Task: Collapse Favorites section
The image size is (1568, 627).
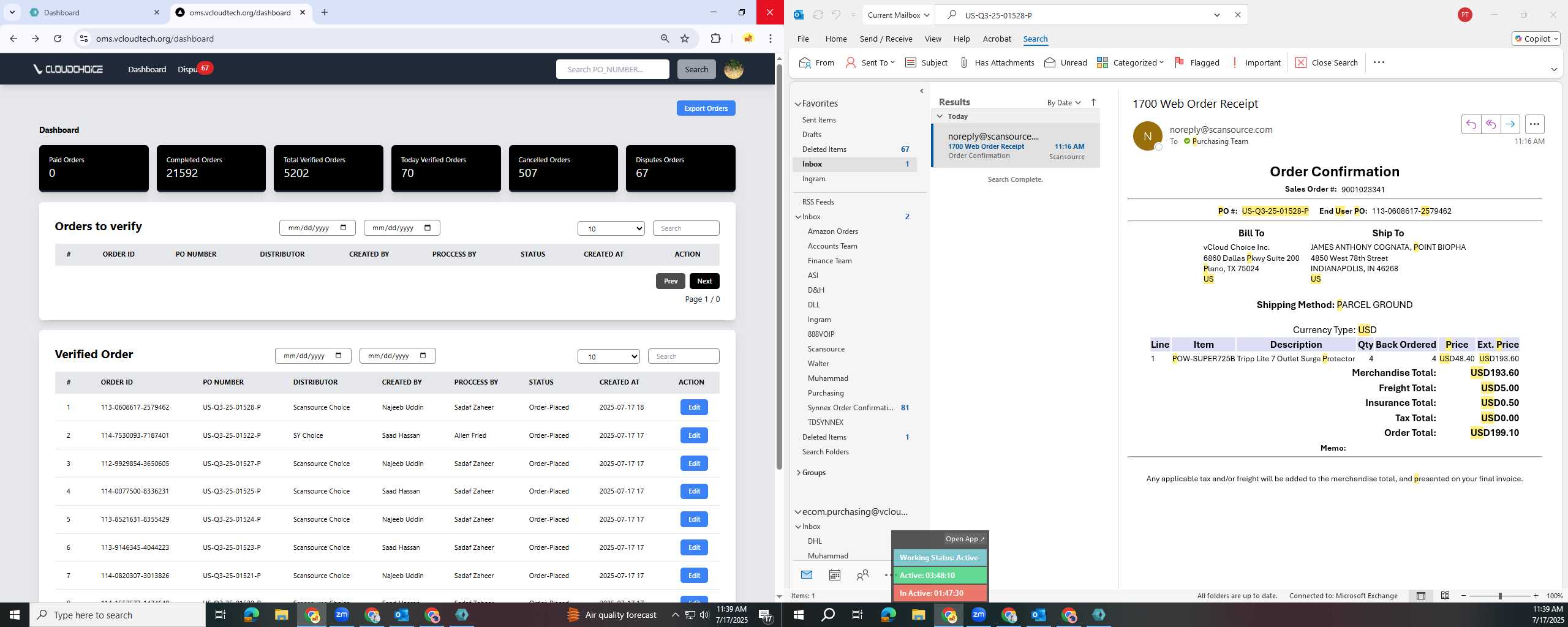Action: point(798,104)
